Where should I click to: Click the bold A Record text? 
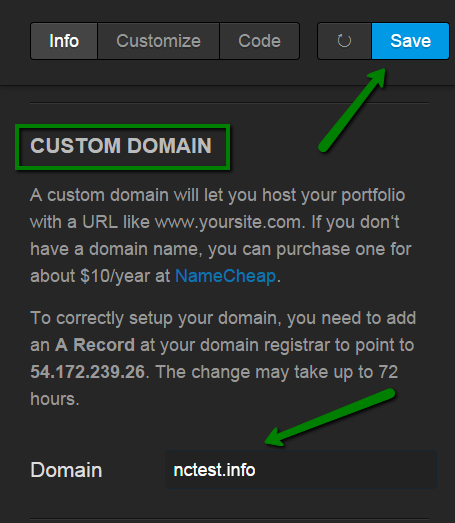[x=95, y=345]
